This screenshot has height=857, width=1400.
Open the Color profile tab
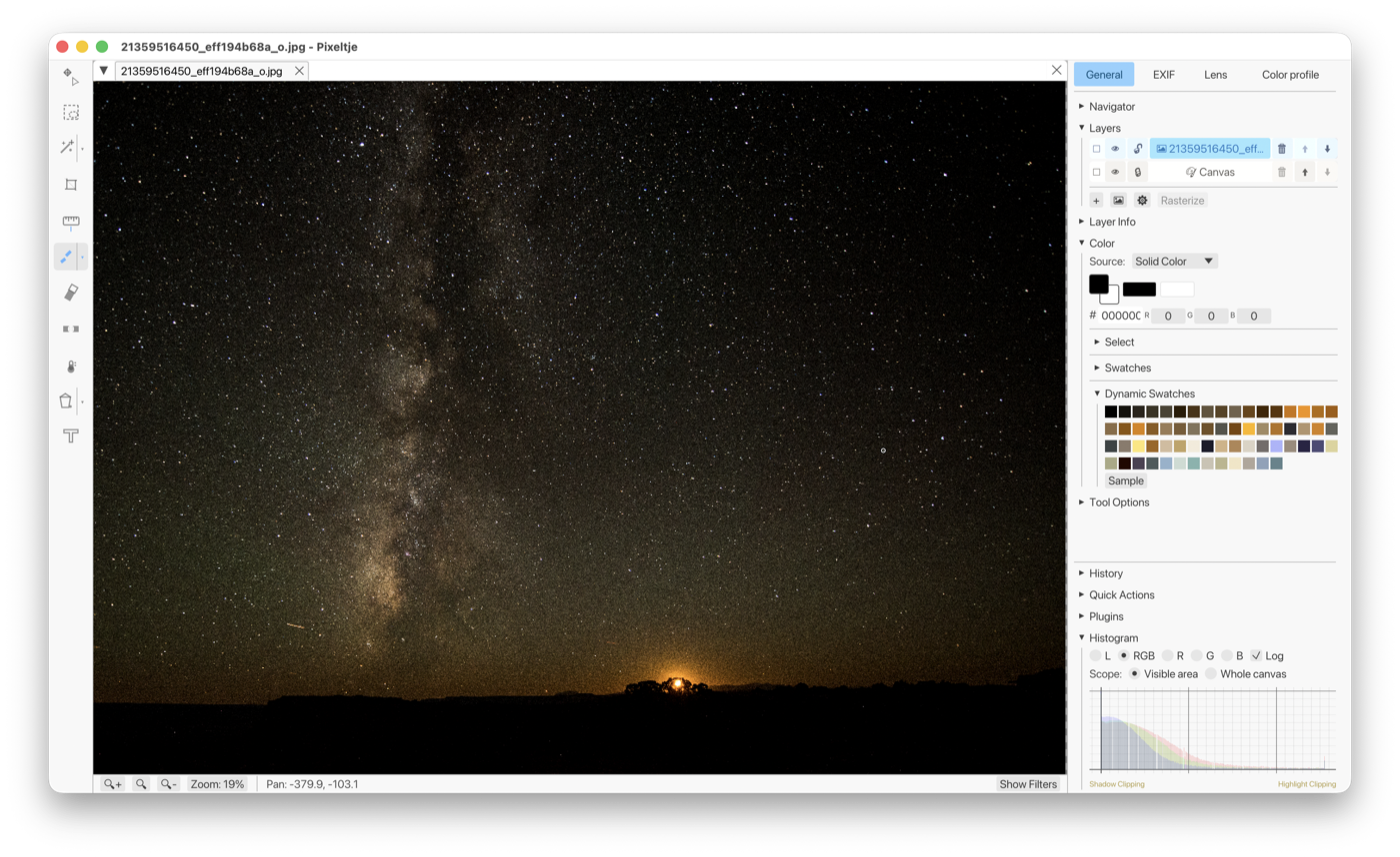click(x=1290, y=75)
